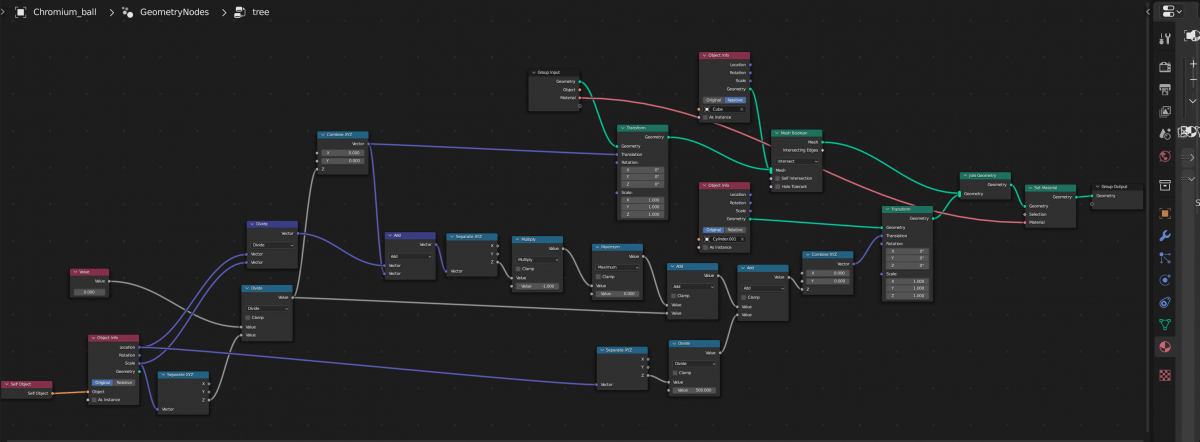
Task: Enable As Instance on the Cube Object Info node
Action: (x=705, y=117)
